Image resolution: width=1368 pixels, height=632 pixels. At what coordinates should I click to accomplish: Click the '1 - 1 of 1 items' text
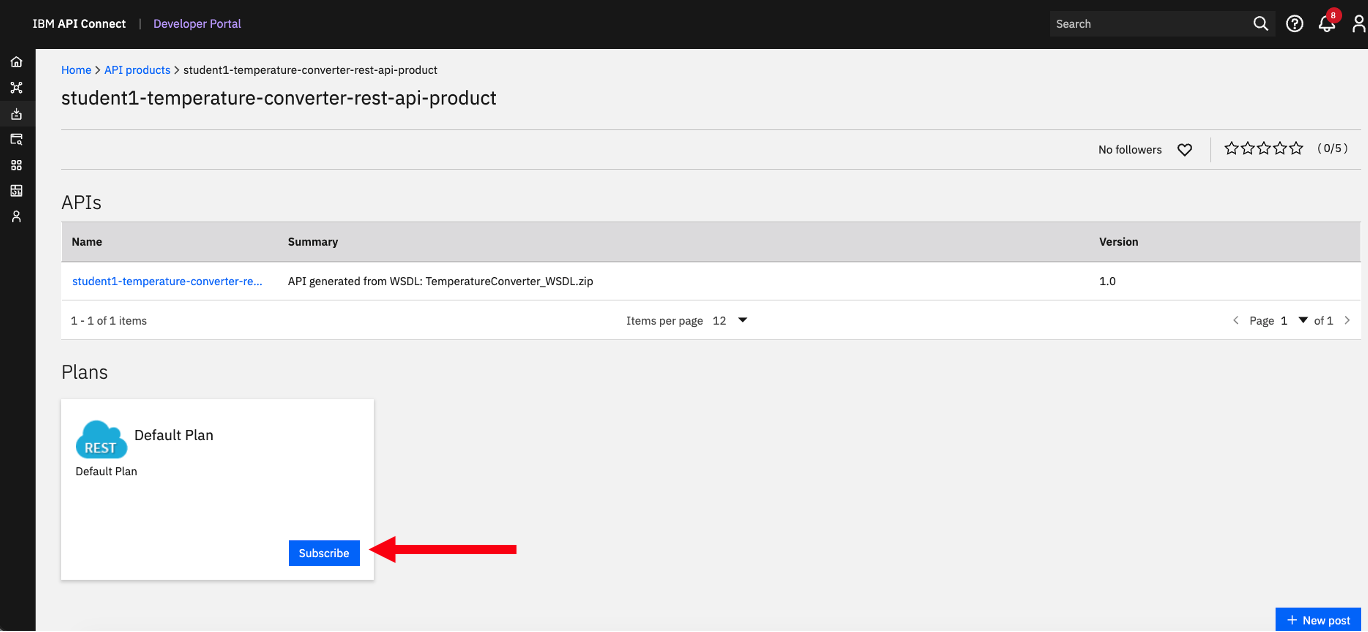pos(109,321)
